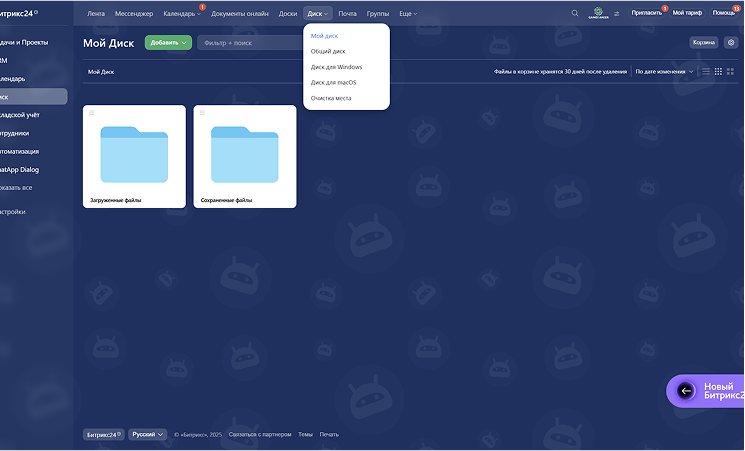The image size is (745, 451).
Task: Switch to large tile view icon
Action: (x=730, y=72)
